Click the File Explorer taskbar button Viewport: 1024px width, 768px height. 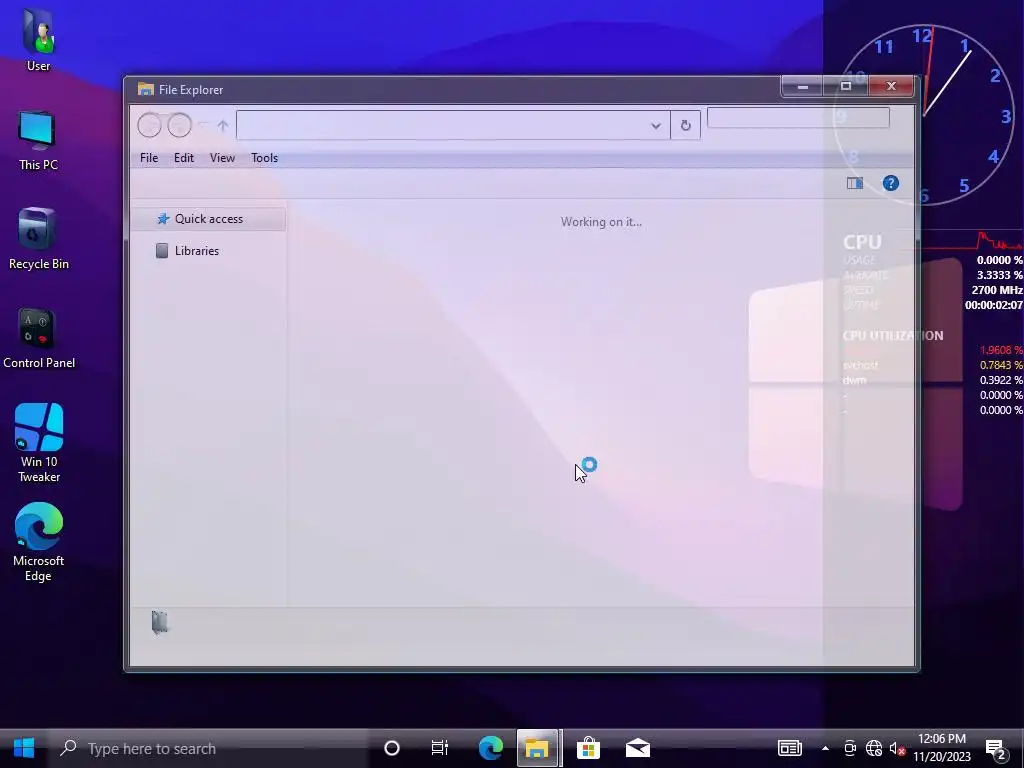[x=537, y=748]
